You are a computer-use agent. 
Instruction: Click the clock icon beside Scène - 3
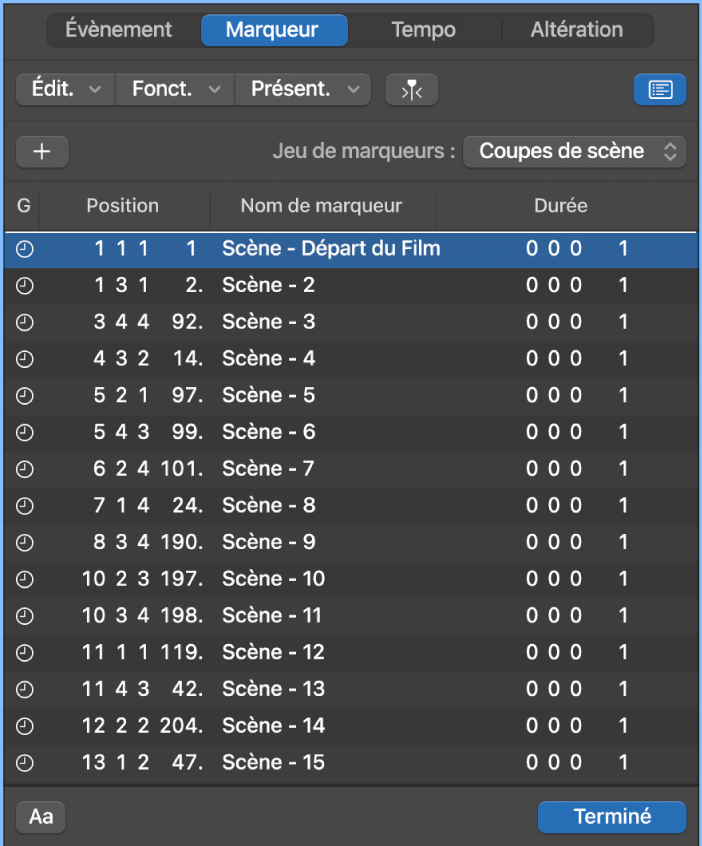pyautogui.click(x=24, y=321)
